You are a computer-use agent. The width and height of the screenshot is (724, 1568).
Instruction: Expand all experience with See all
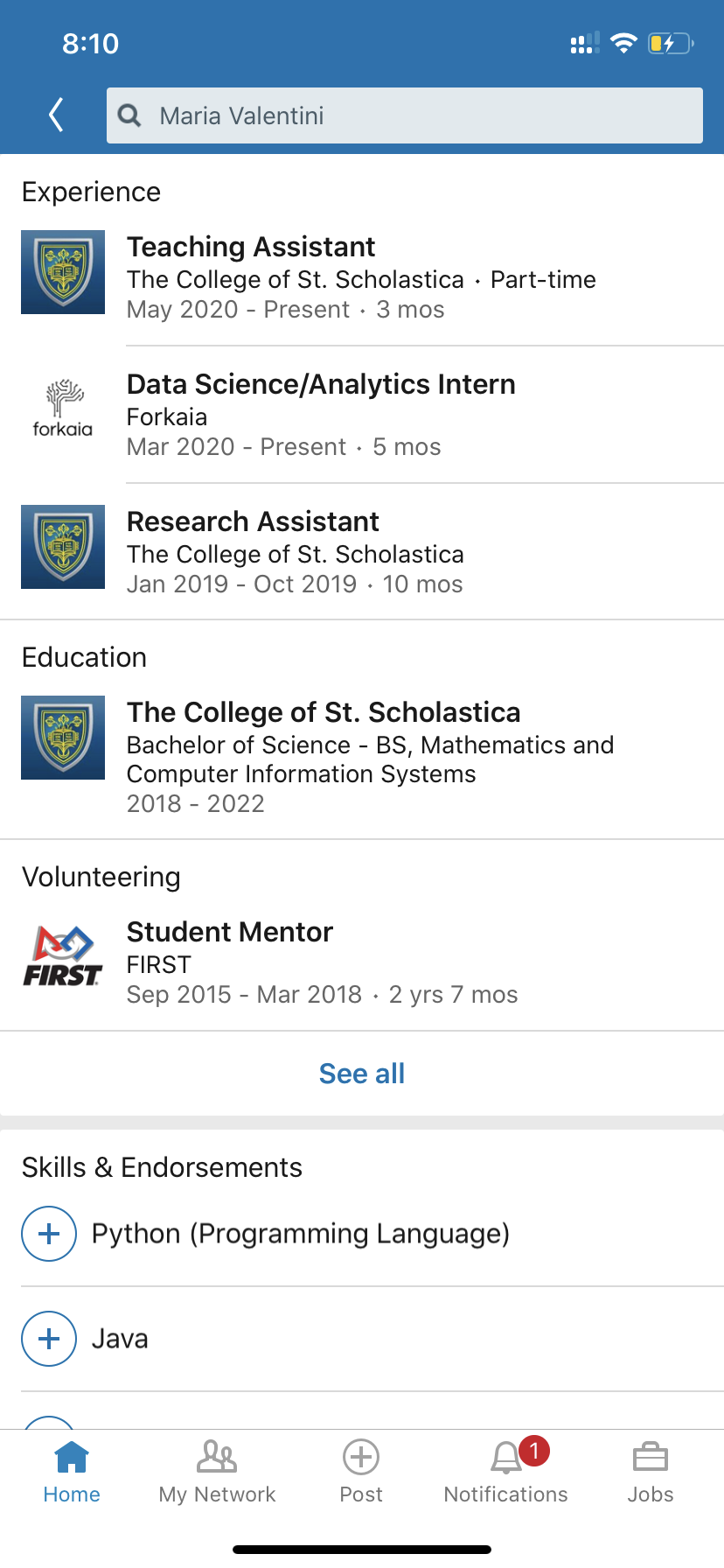coord(362,1074)
